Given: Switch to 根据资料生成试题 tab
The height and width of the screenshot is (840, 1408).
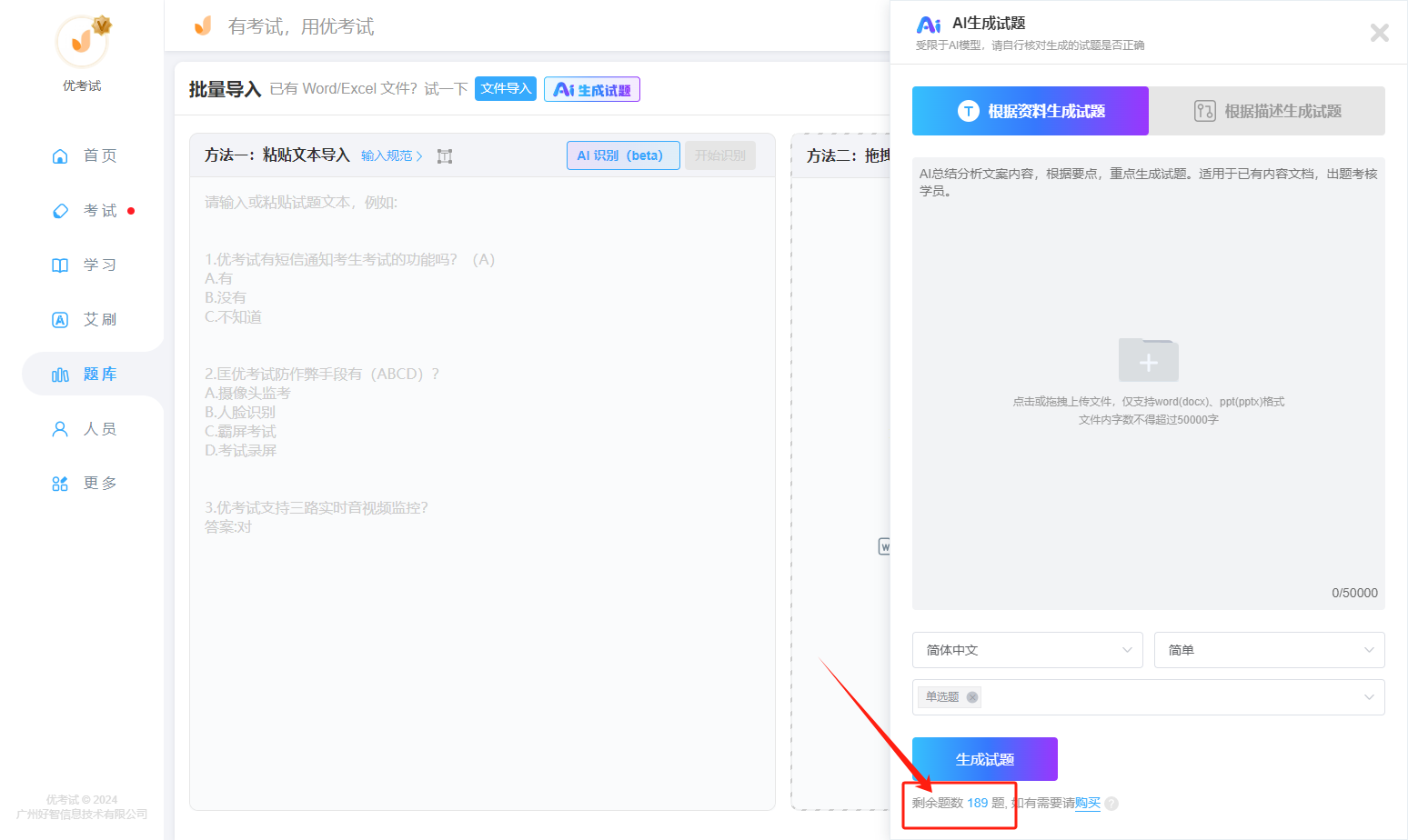Looking at the screenshot, I should coord(1031,111).
